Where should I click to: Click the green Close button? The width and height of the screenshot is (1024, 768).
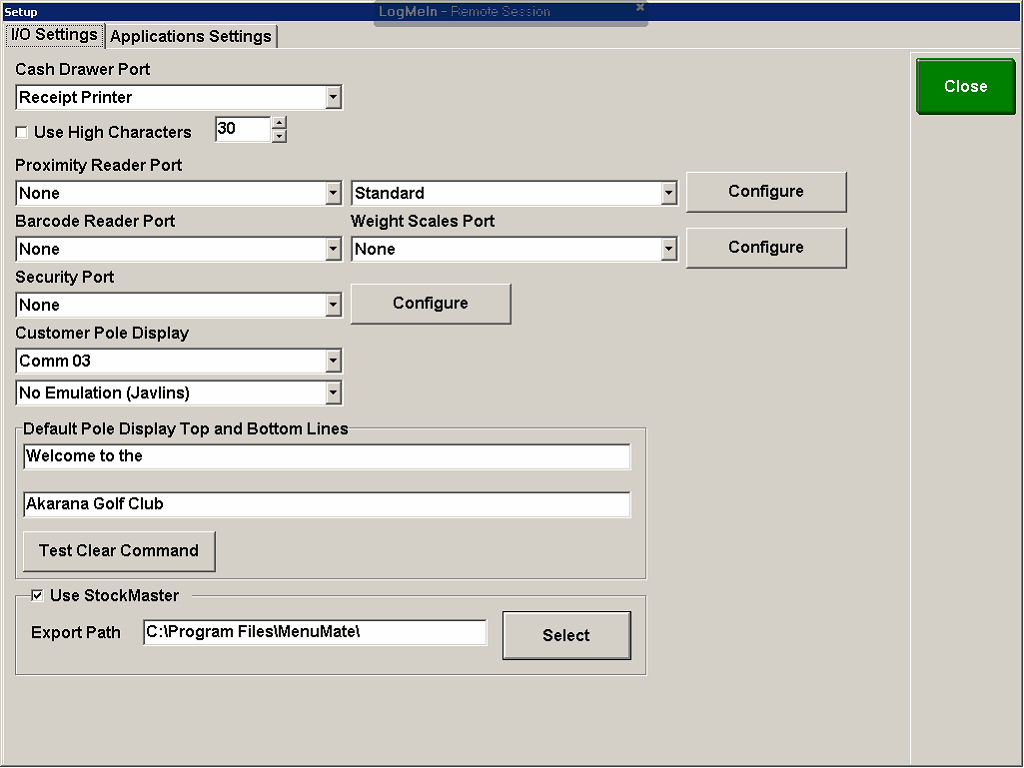[x=965, y=86]
